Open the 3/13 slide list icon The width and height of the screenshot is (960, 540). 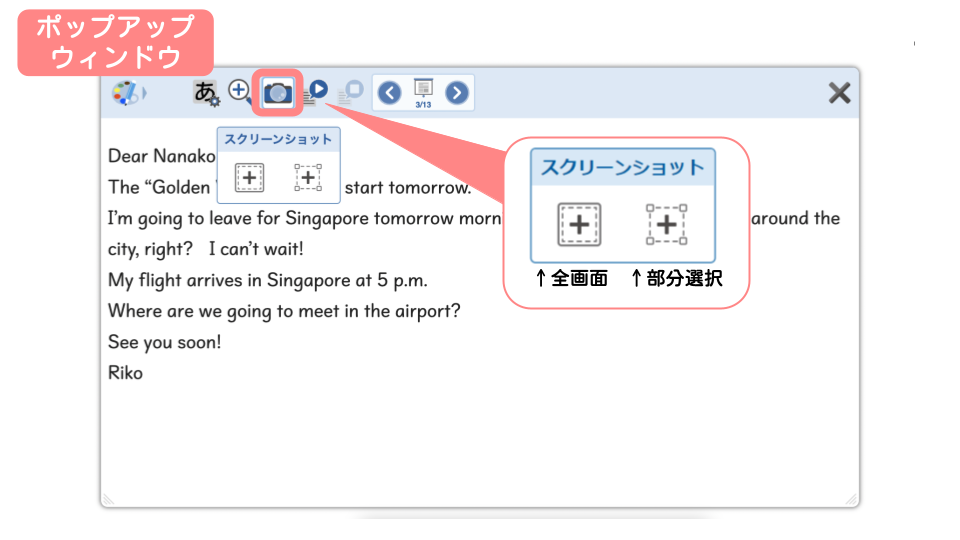pyautogui.click(x=423, y=91)
